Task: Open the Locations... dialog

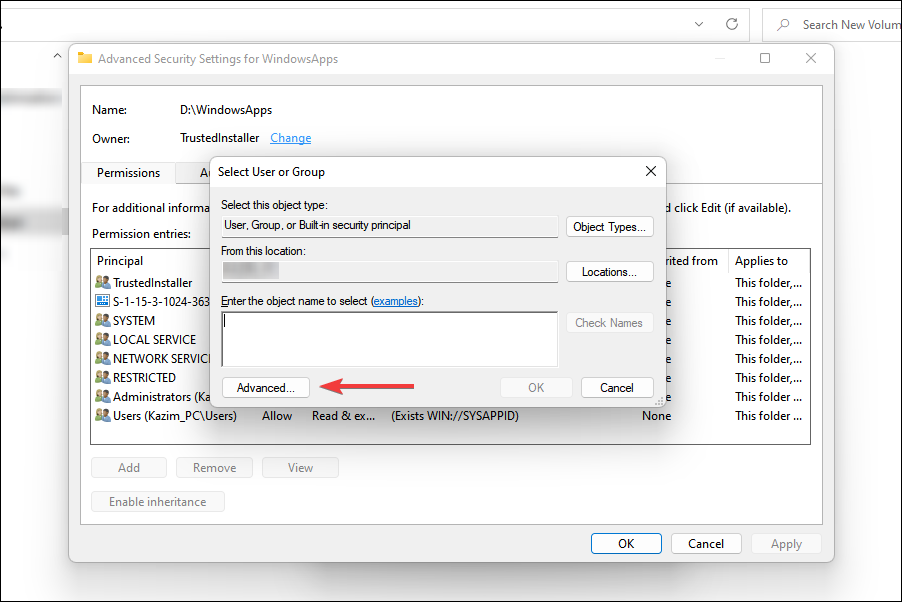Action: tap(609, 272)
